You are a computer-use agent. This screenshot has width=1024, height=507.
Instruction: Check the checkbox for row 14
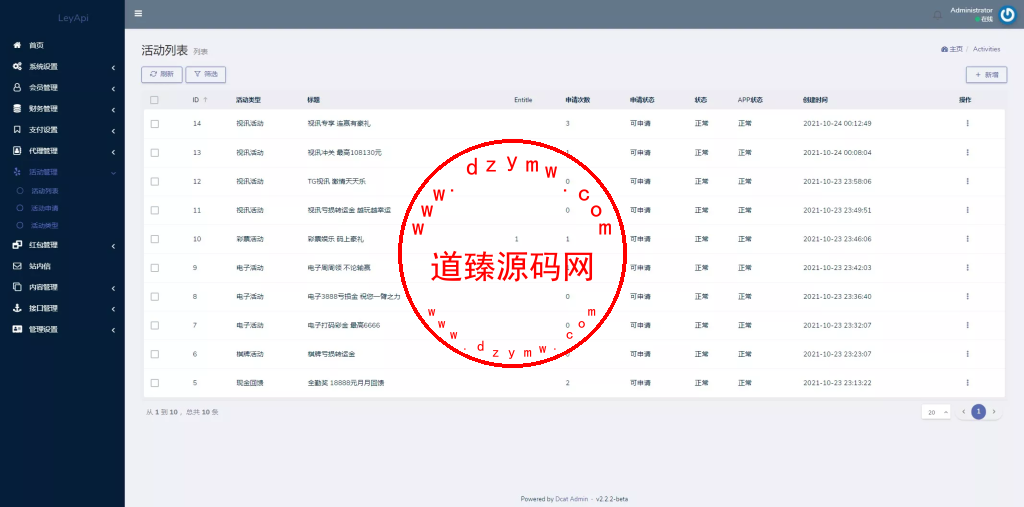tap(155, 123)
